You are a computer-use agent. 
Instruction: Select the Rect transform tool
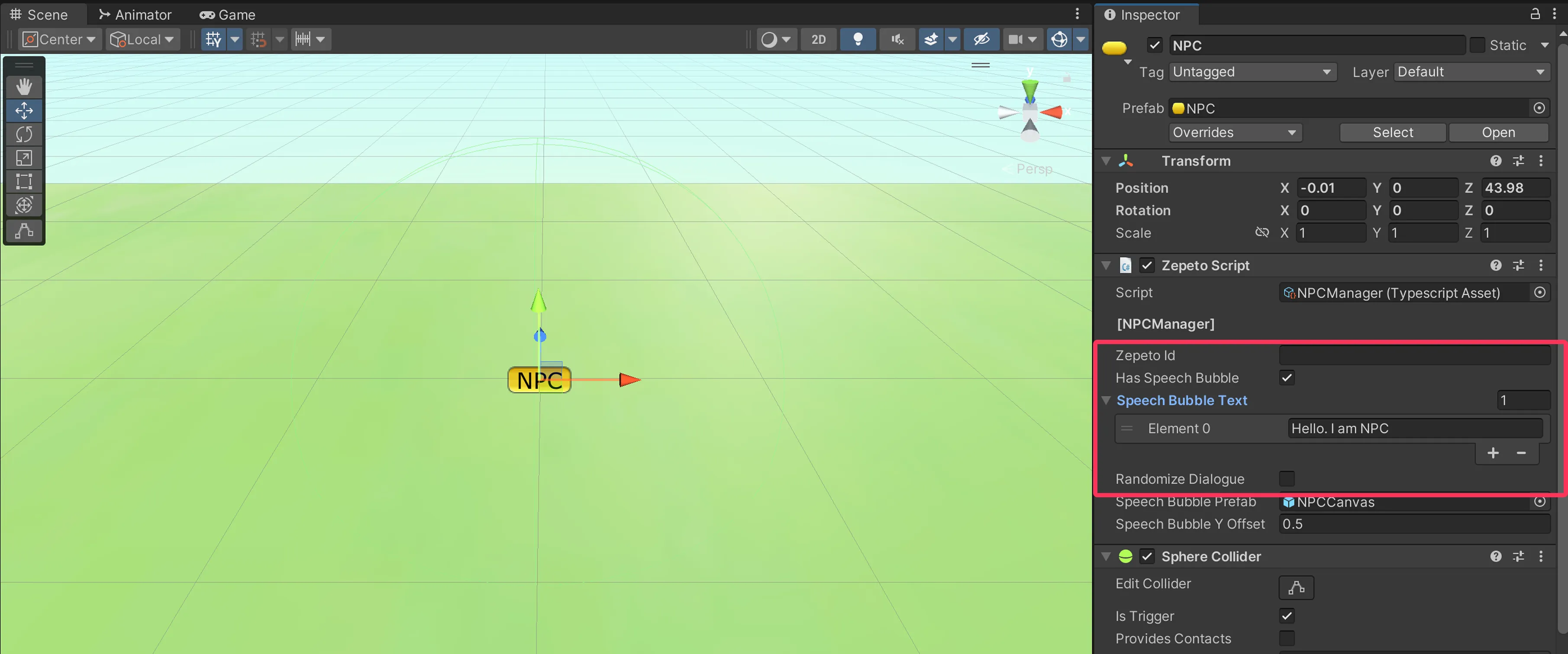24,181
